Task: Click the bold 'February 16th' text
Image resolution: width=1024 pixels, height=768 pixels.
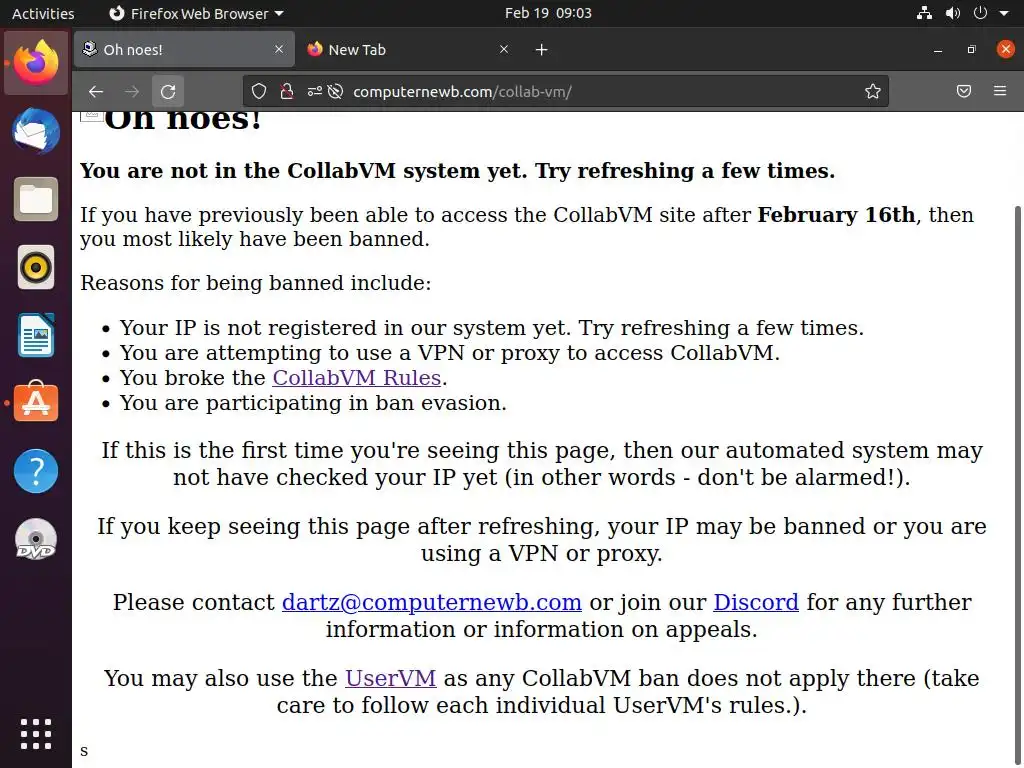Action: tap(836, 215)
